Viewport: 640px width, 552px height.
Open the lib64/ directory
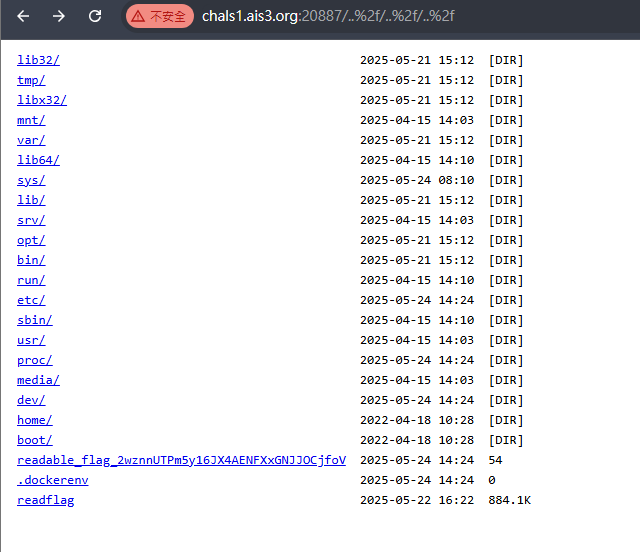[38, 160]
